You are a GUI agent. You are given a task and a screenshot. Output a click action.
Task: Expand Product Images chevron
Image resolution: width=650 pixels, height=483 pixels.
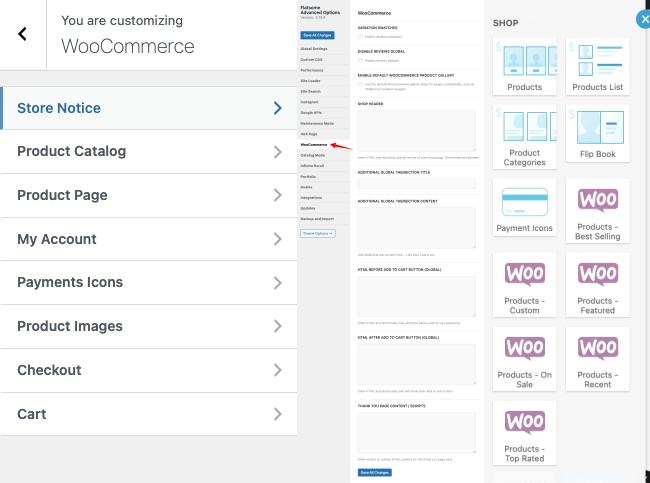(278, 326)
